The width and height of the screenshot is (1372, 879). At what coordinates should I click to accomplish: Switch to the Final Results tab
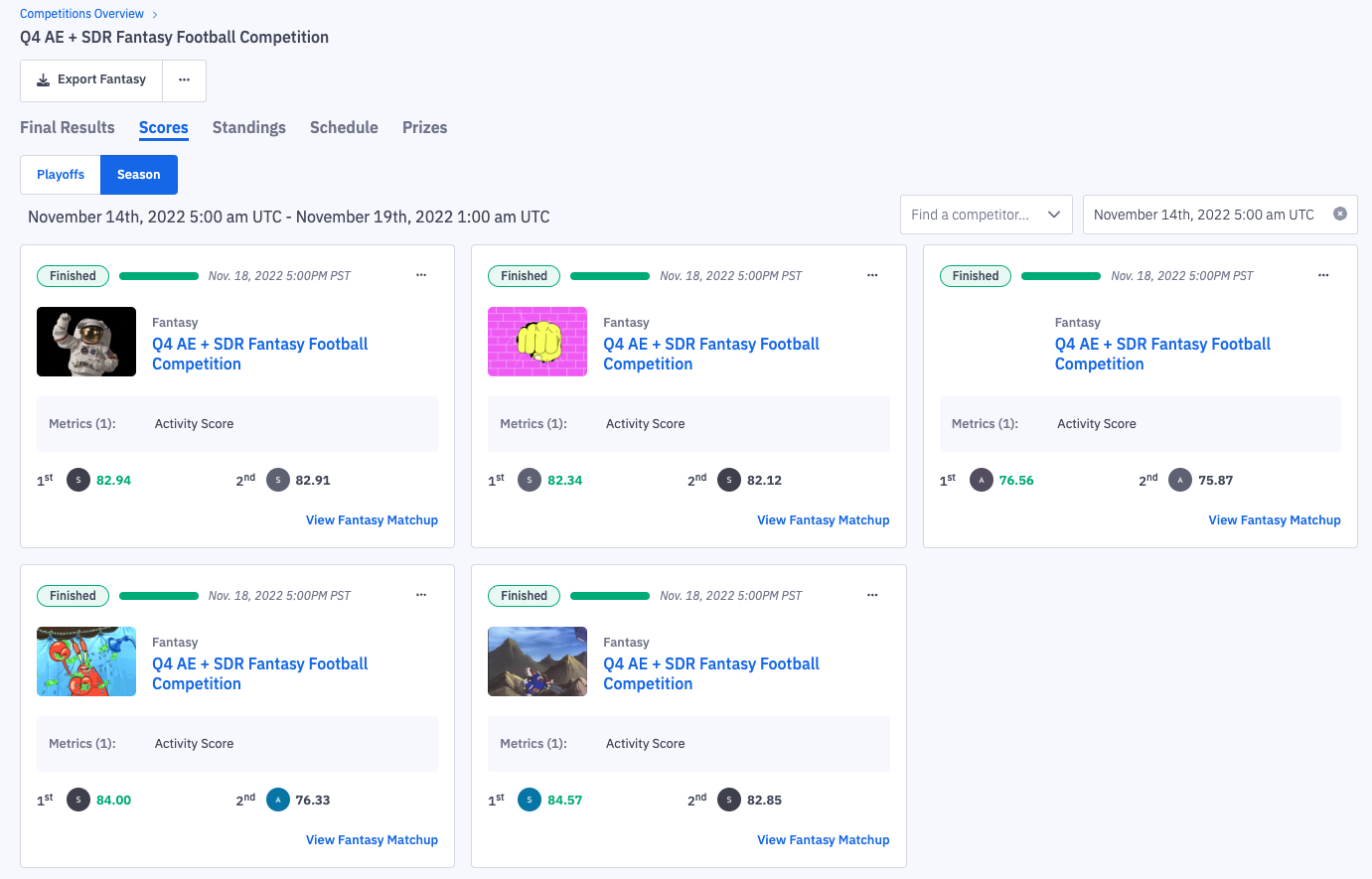pos(68,127)
